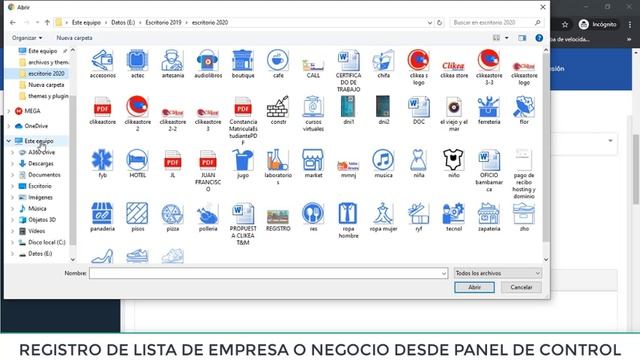This screenshot has width=640, height=360.
Task: Select the actec chip icon file
Action: [138, 64]
